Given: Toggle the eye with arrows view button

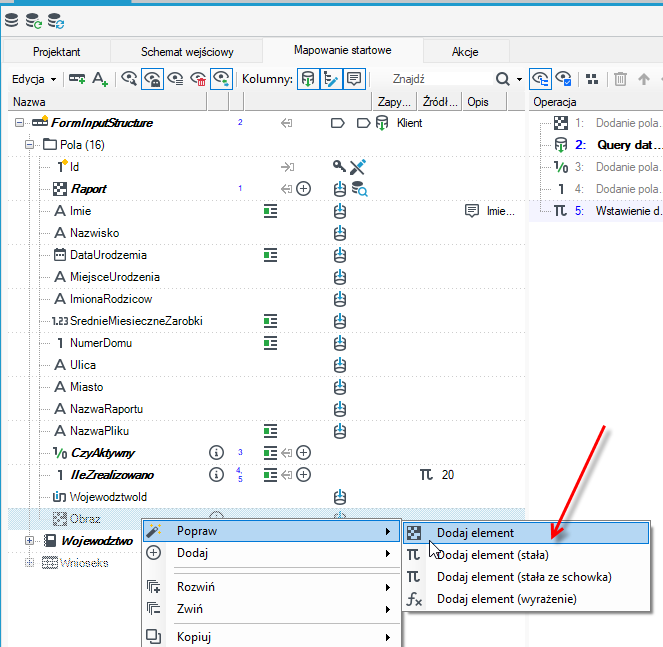Looking at the screenshot, I should tap(222, 79).
